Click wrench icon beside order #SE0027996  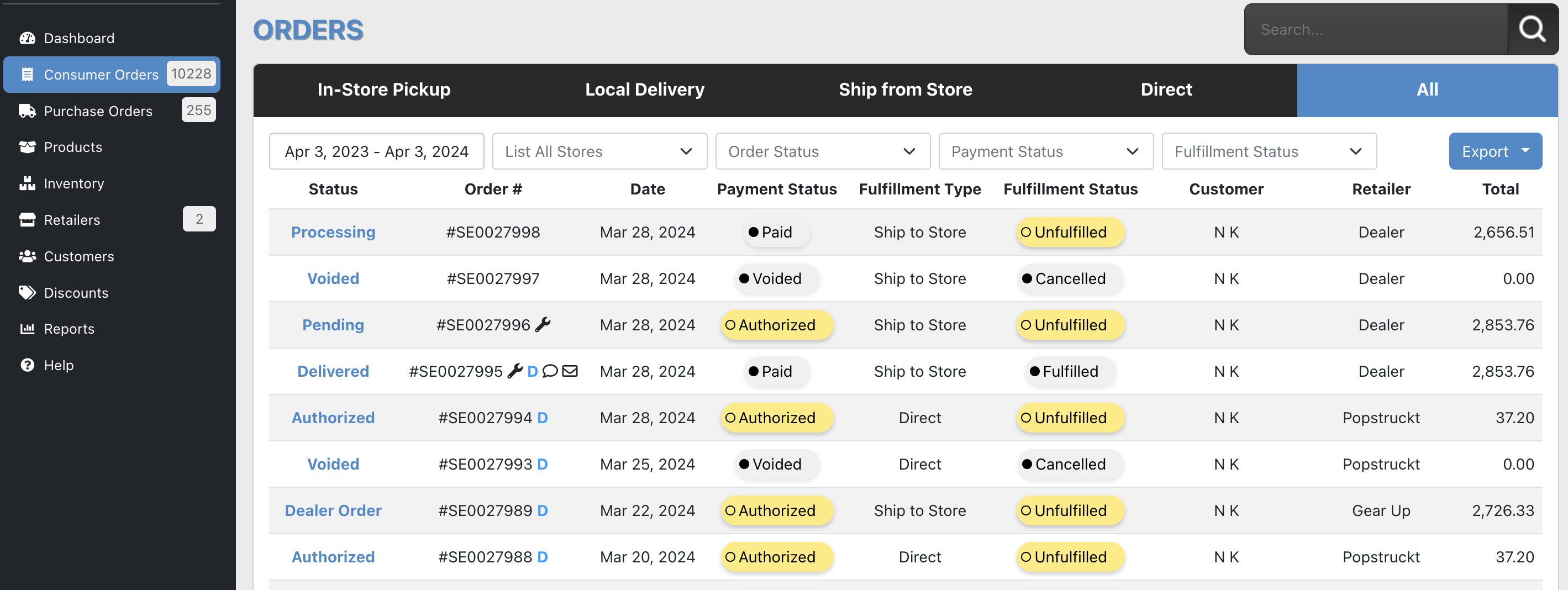click(x=543, y=324)
